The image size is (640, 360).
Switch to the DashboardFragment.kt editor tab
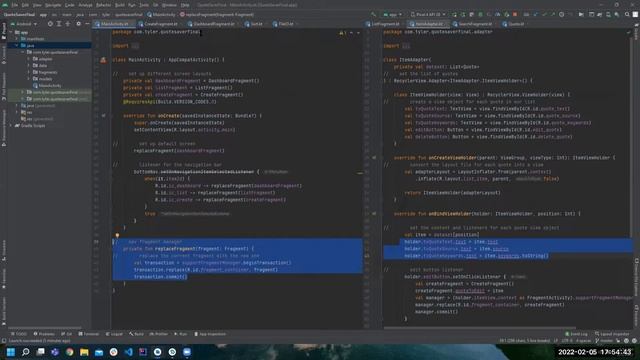tap(213, 24)
